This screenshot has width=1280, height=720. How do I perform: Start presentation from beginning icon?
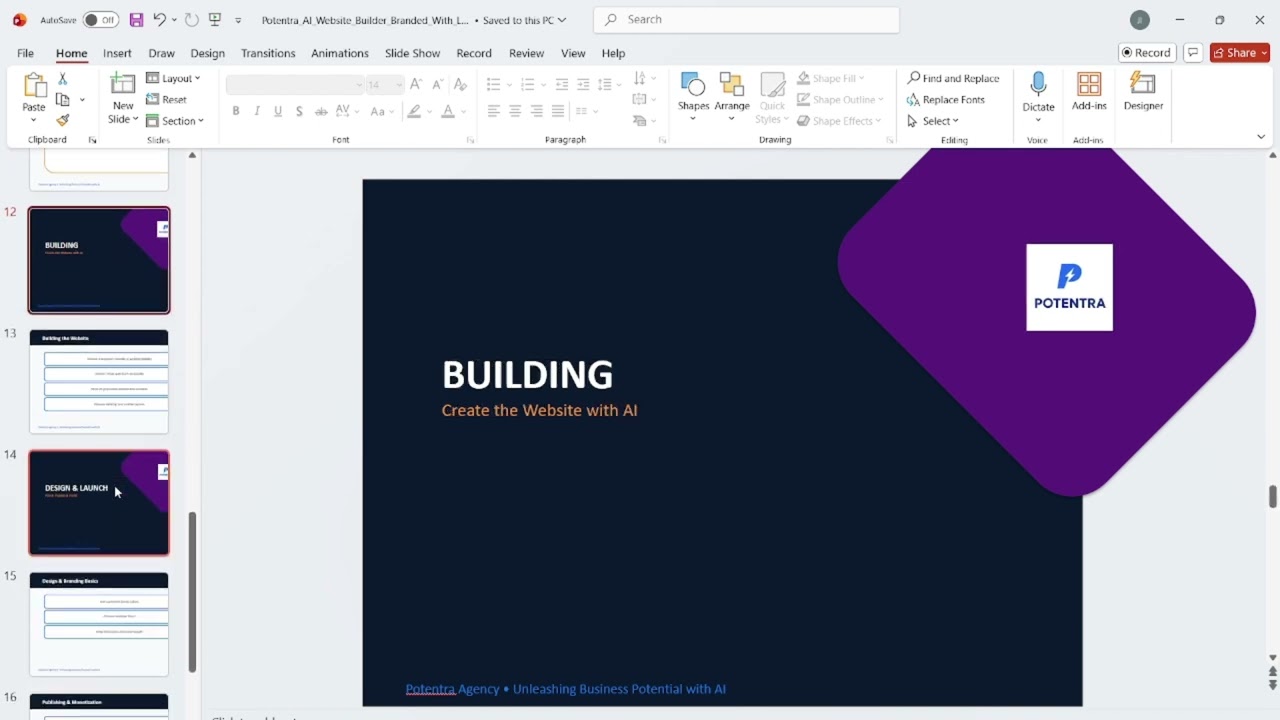pos(215,20)
